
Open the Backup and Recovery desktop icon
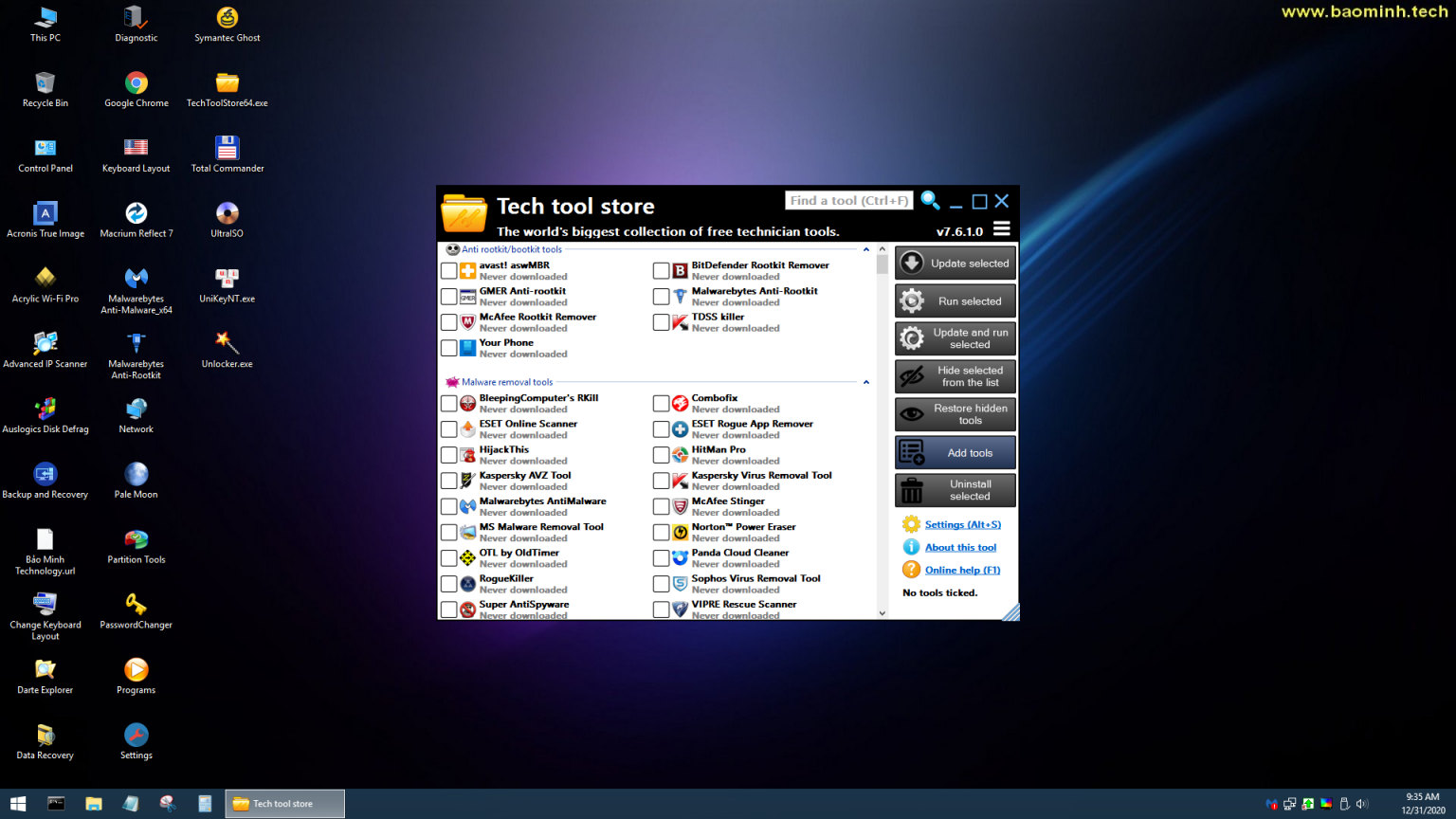[45, 482]
